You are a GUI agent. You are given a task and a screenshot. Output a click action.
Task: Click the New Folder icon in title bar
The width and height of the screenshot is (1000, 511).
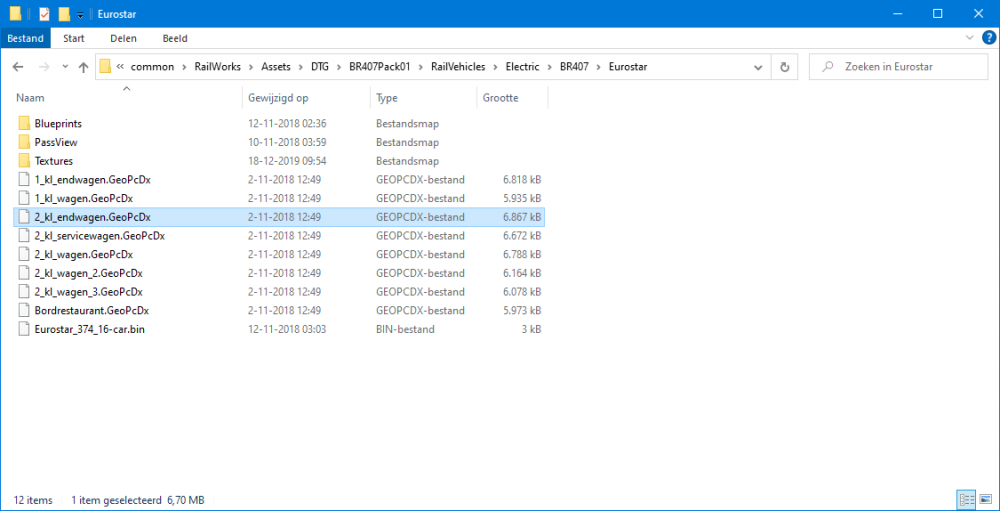pos(64,14)
